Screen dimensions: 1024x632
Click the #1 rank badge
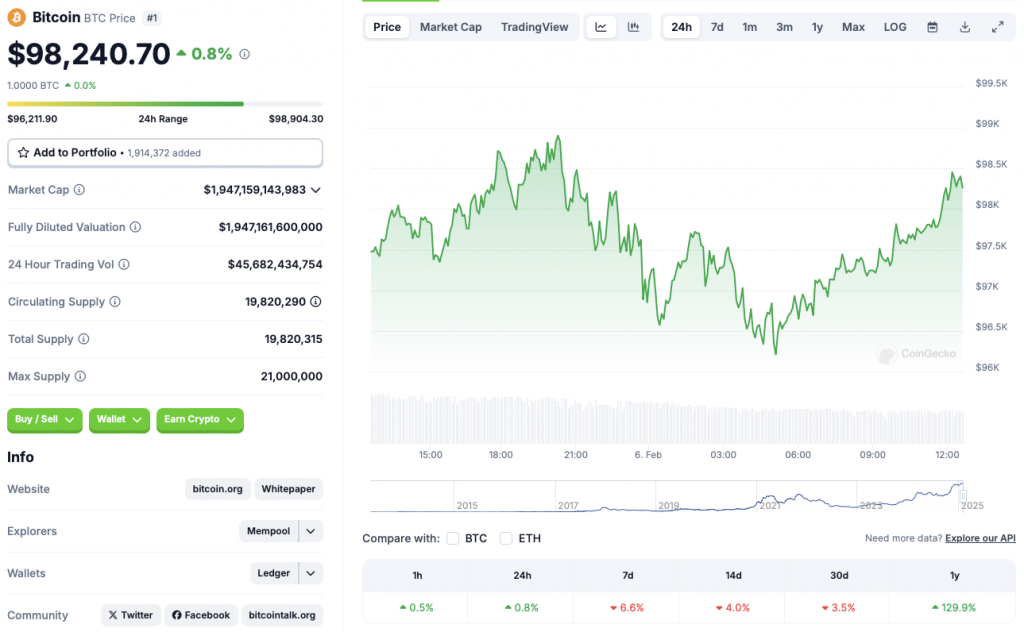click(152, 18)
